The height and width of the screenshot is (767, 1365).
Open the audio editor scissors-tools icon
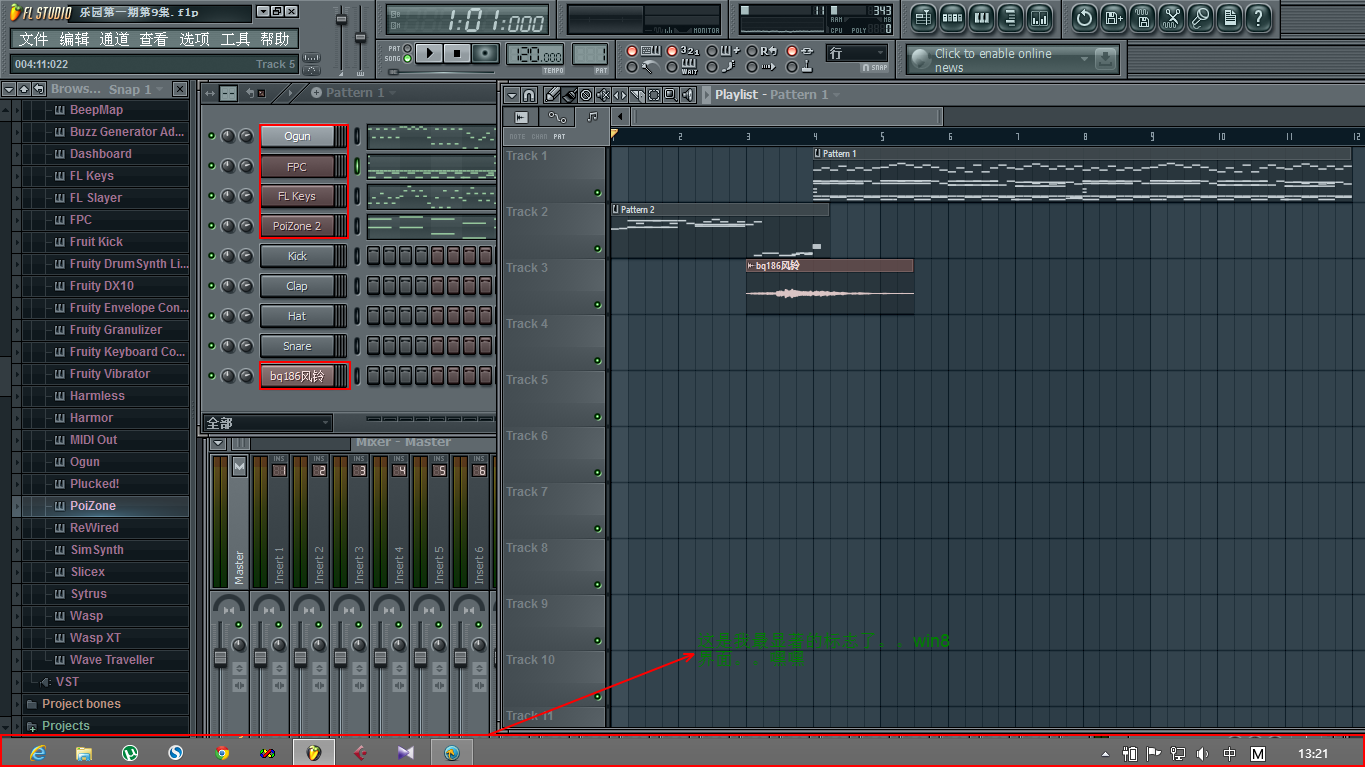coord(1172,17)
